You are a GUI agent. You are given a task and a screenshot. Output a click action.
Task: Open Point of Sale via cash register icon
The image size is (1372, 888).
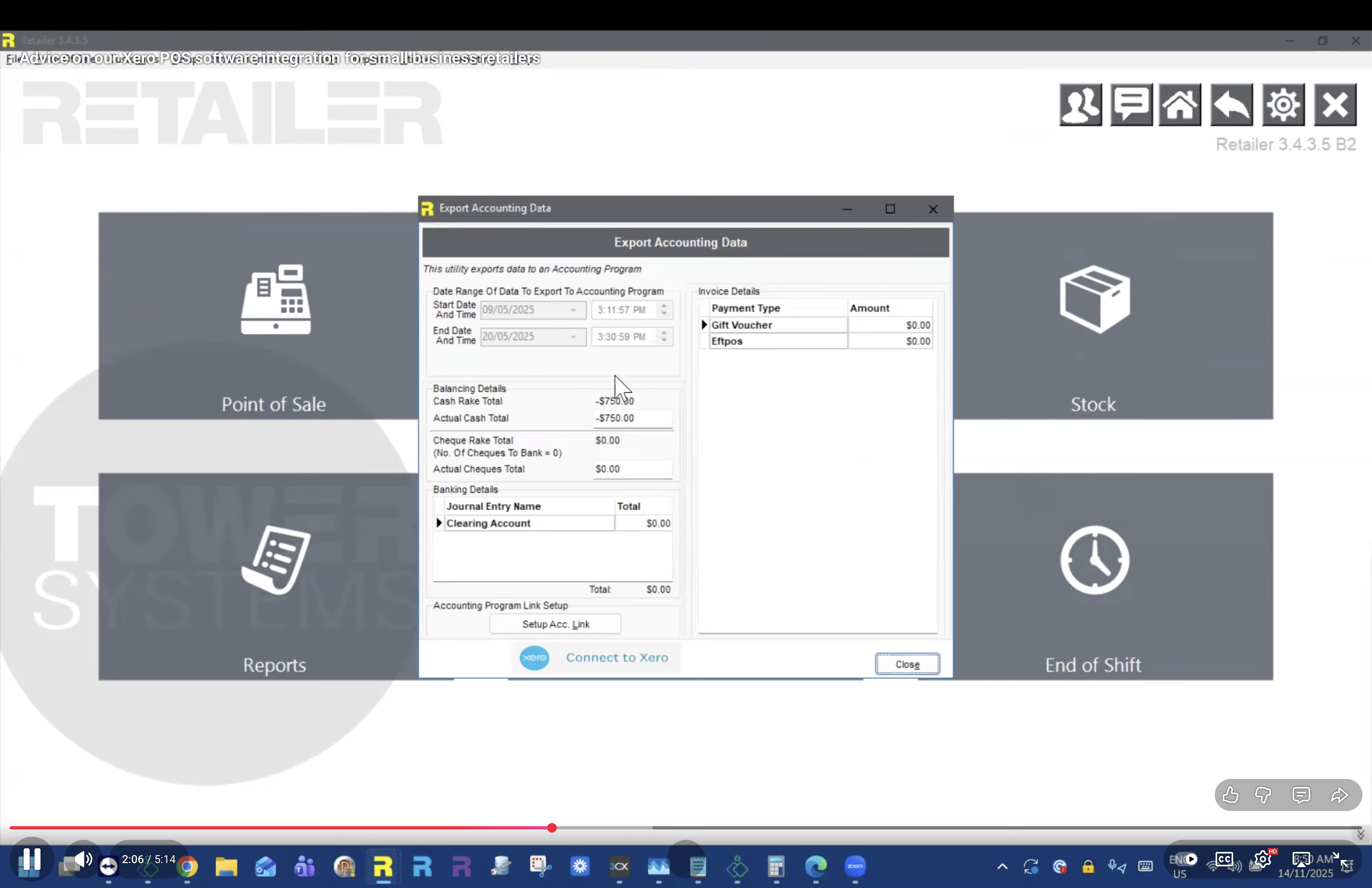click(x=276, y=300)
